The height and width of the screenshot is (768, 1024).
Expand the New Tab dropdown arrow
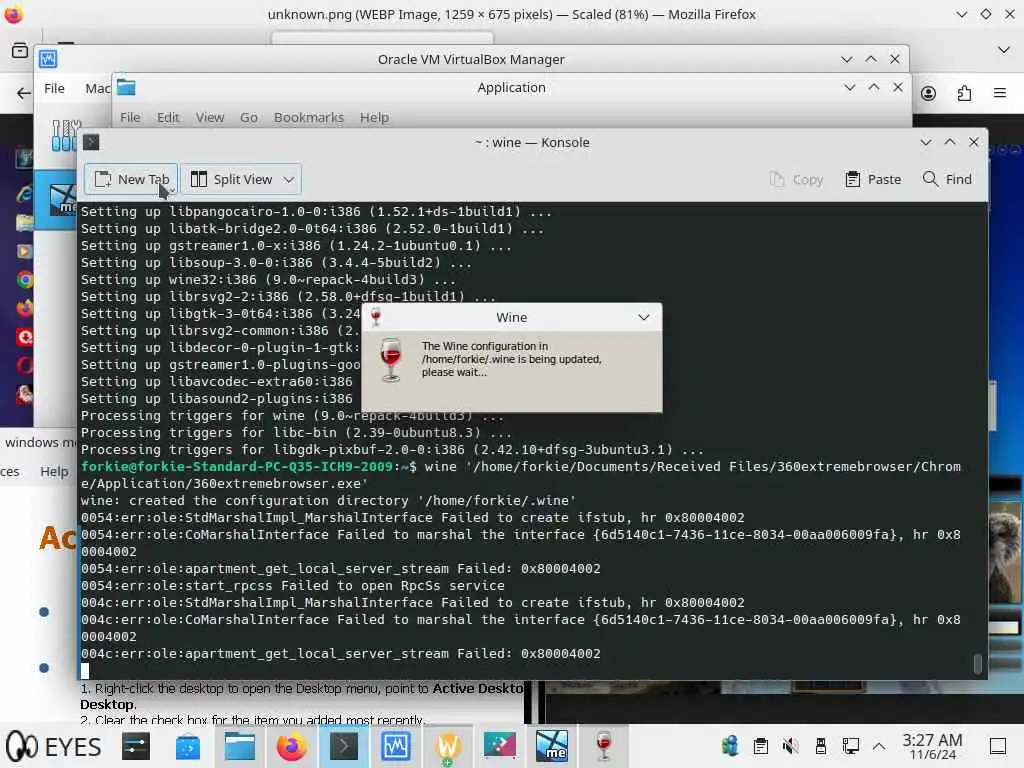coord(172,191)
